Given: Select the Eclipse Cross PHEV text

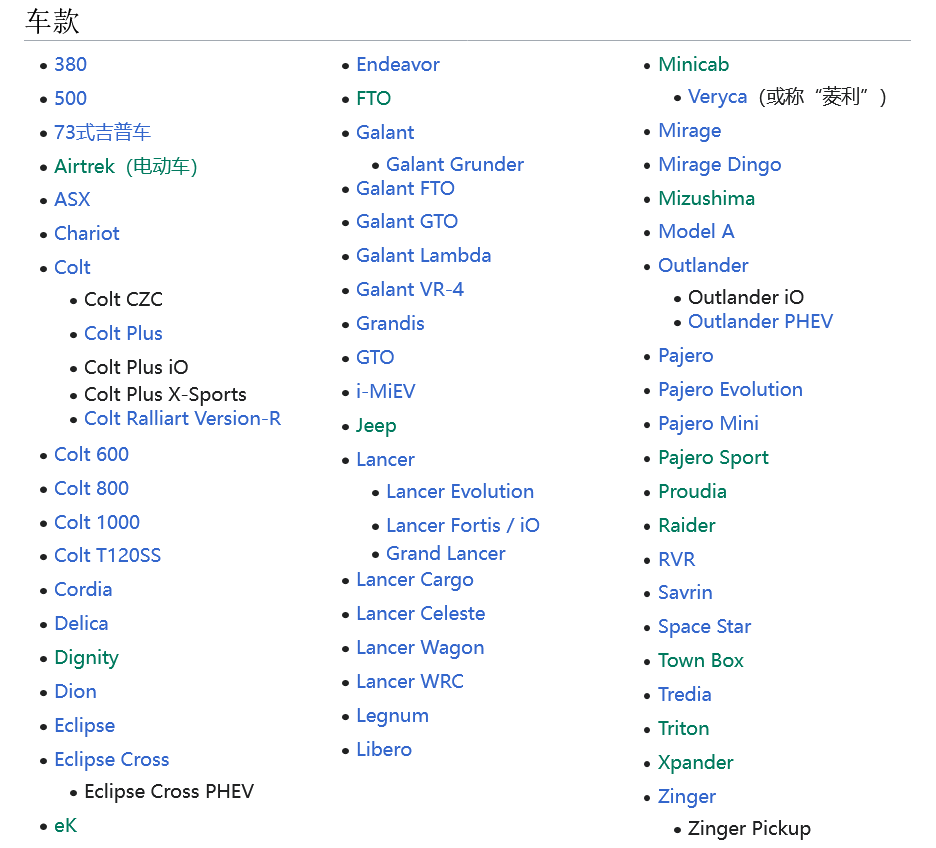Looking at the screenshot, I should (169, 792).
